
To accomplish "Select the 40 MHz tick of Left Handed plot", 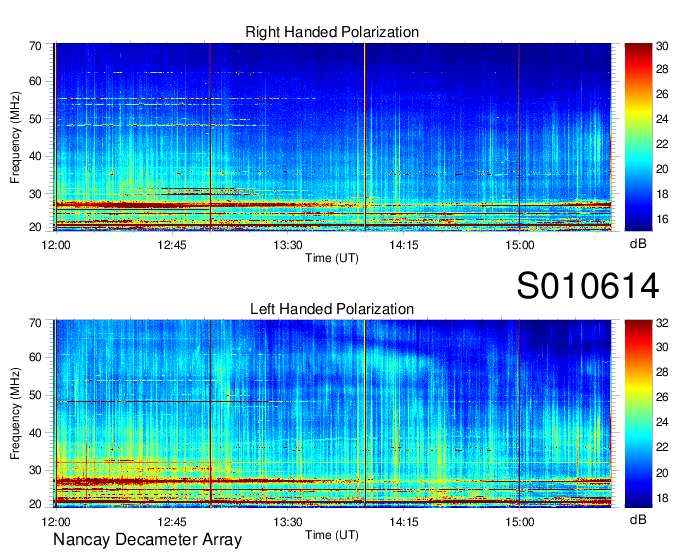I will click(36, 433).
